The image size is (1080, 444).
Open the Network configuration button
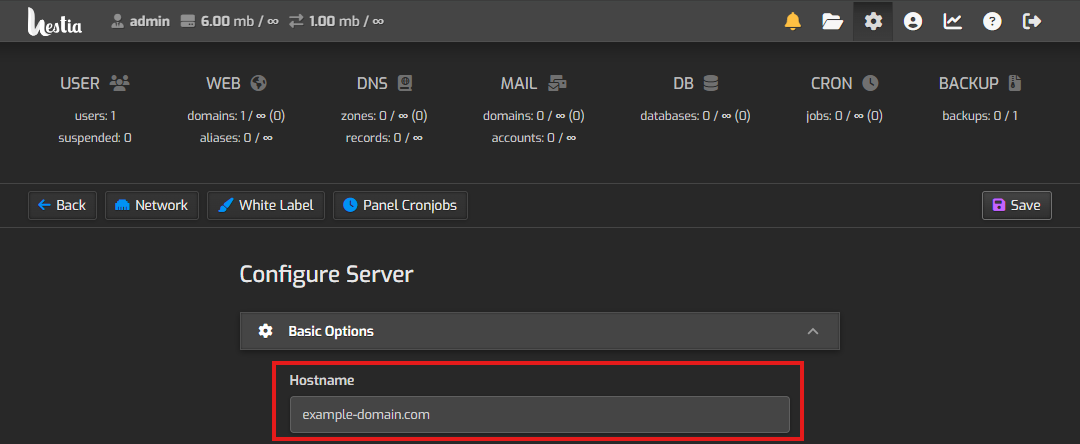click(x=152, y=205)
